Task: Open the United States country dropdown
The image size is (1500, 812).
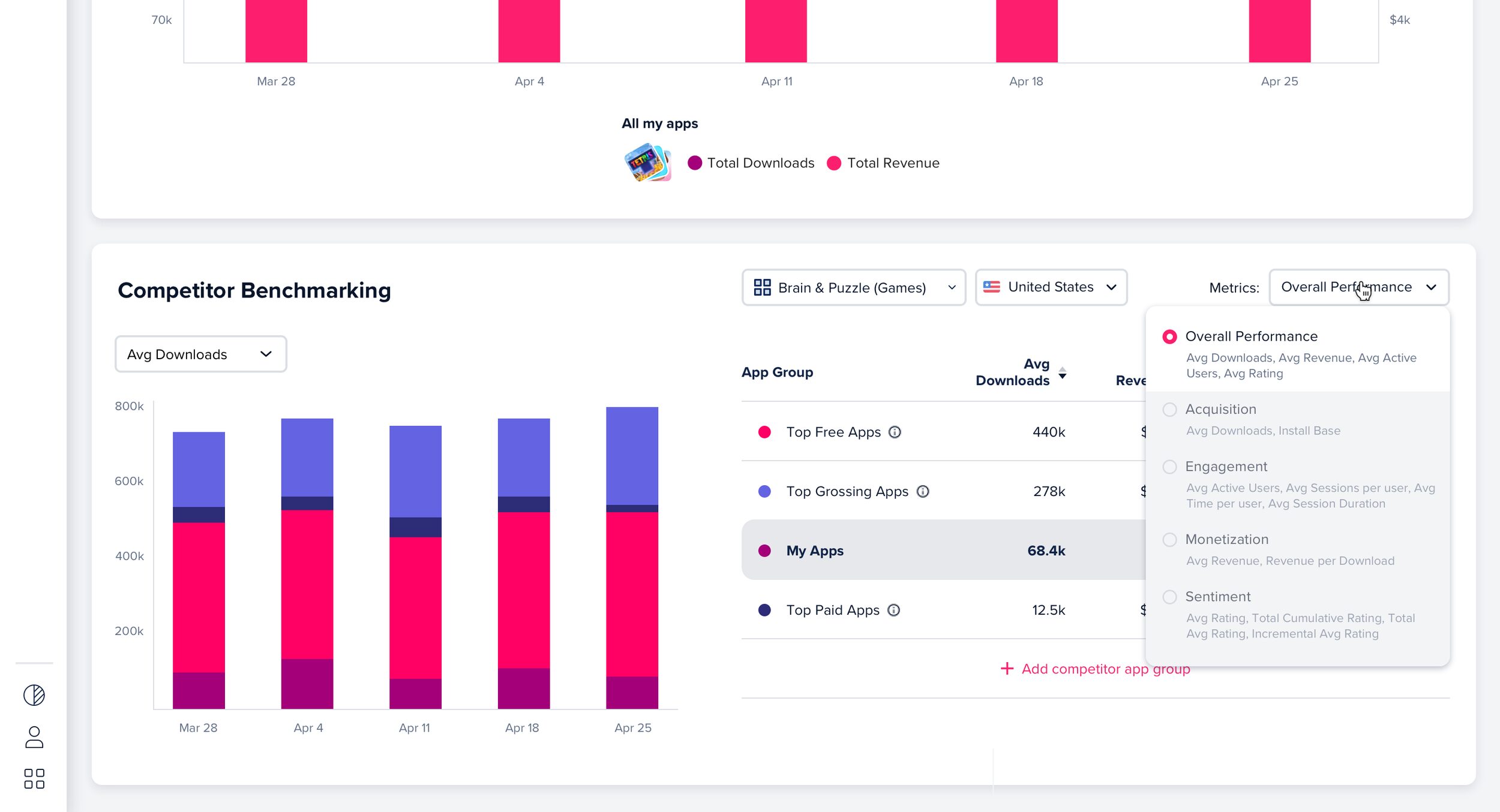Action: coord(1051,287)
